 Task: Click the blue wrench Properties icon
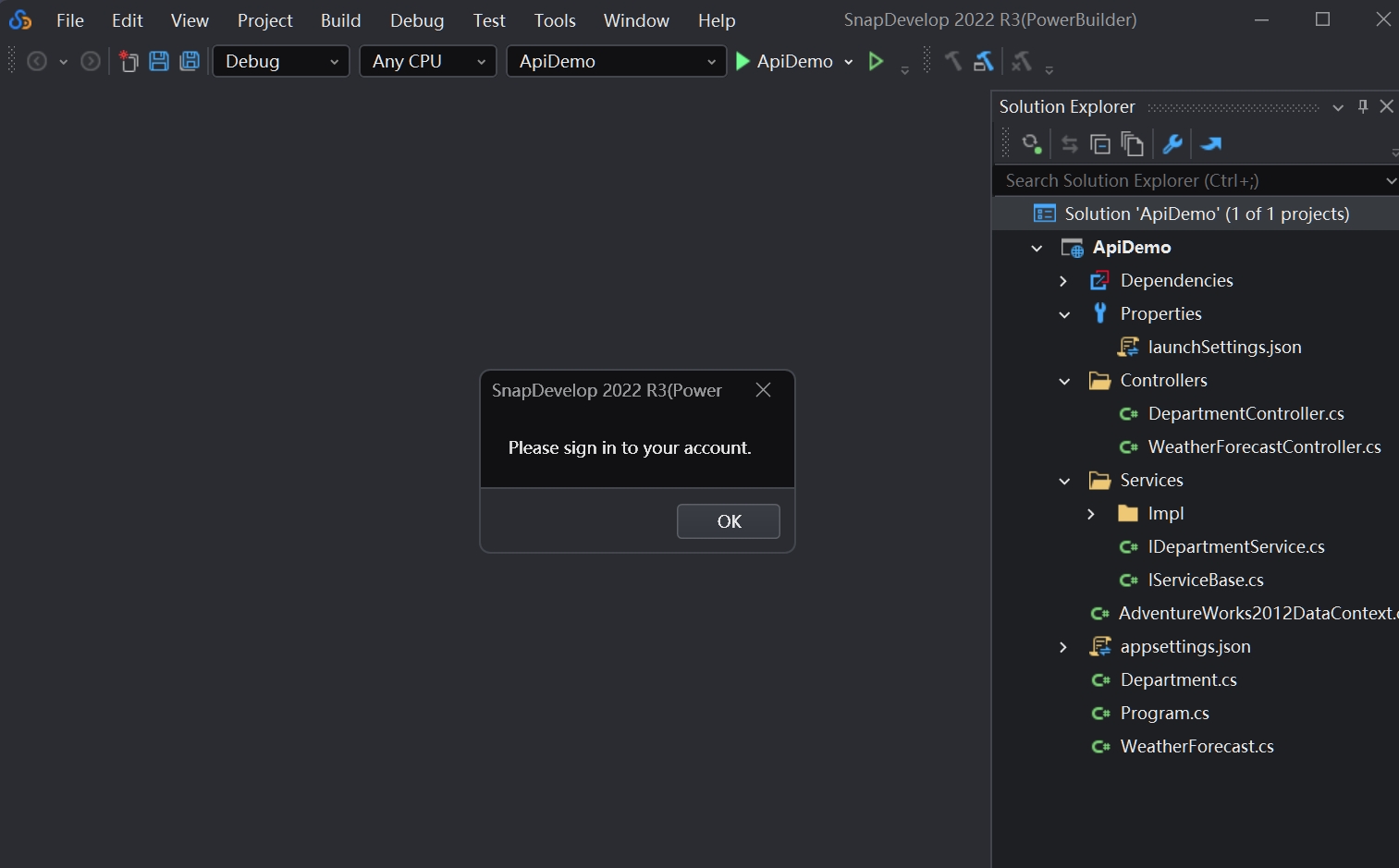click(1172, 144)
